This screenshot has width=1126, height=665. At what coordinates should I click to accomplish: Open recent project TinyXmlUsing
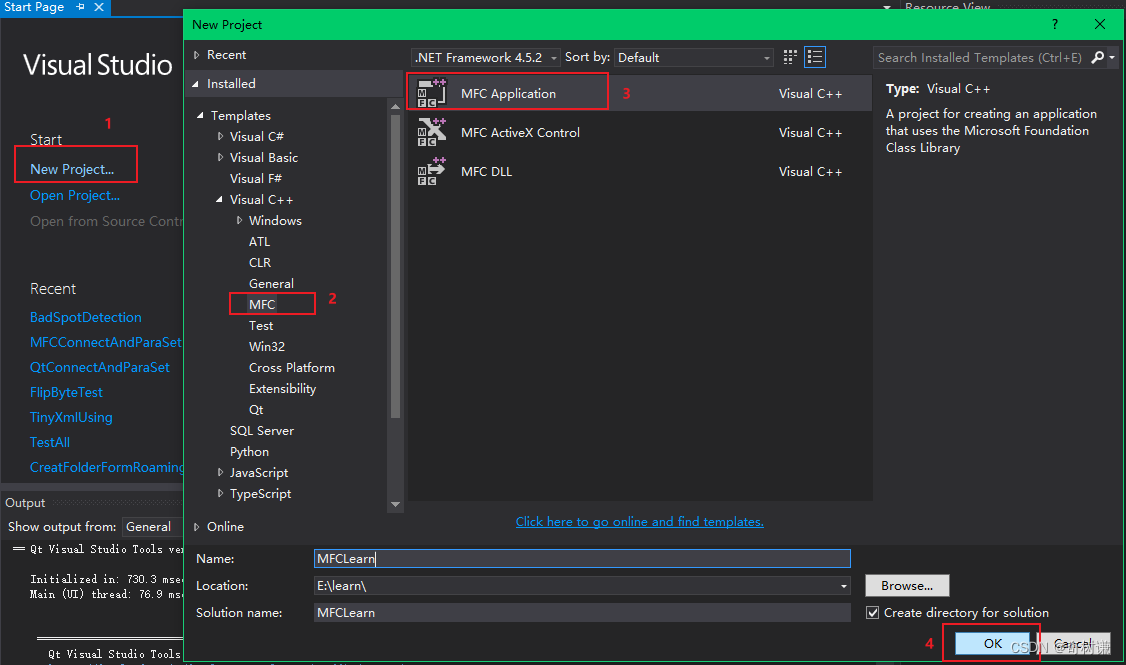point(71,417)
